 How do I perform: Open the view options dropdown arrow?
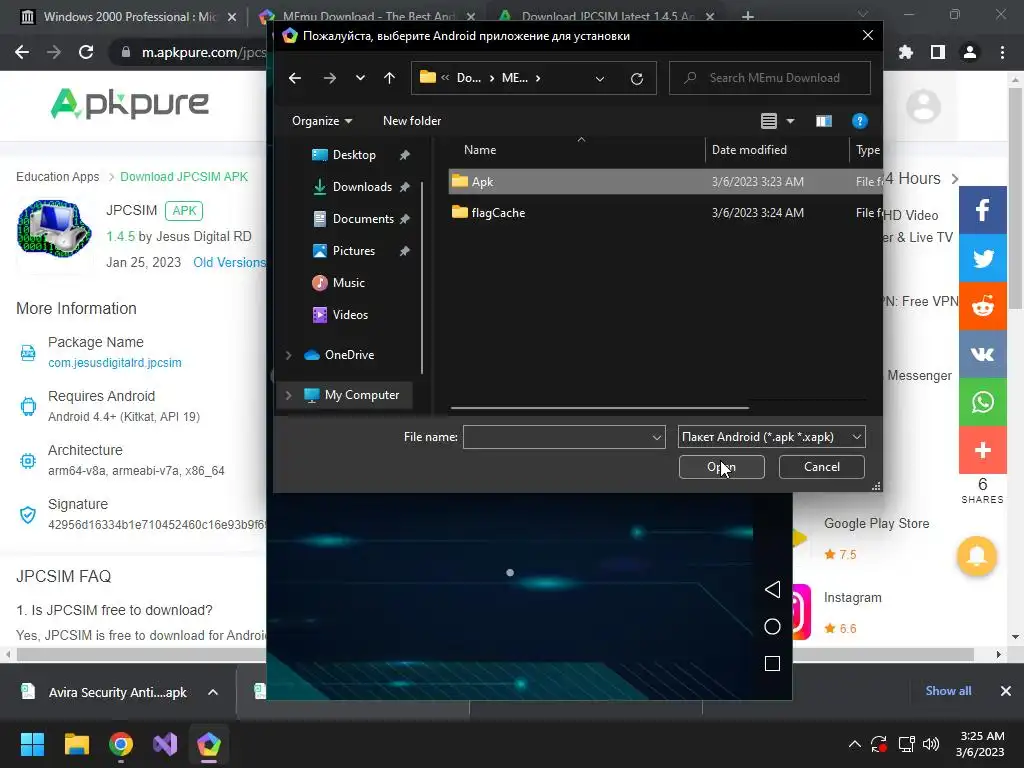click(x=790, y=121)
